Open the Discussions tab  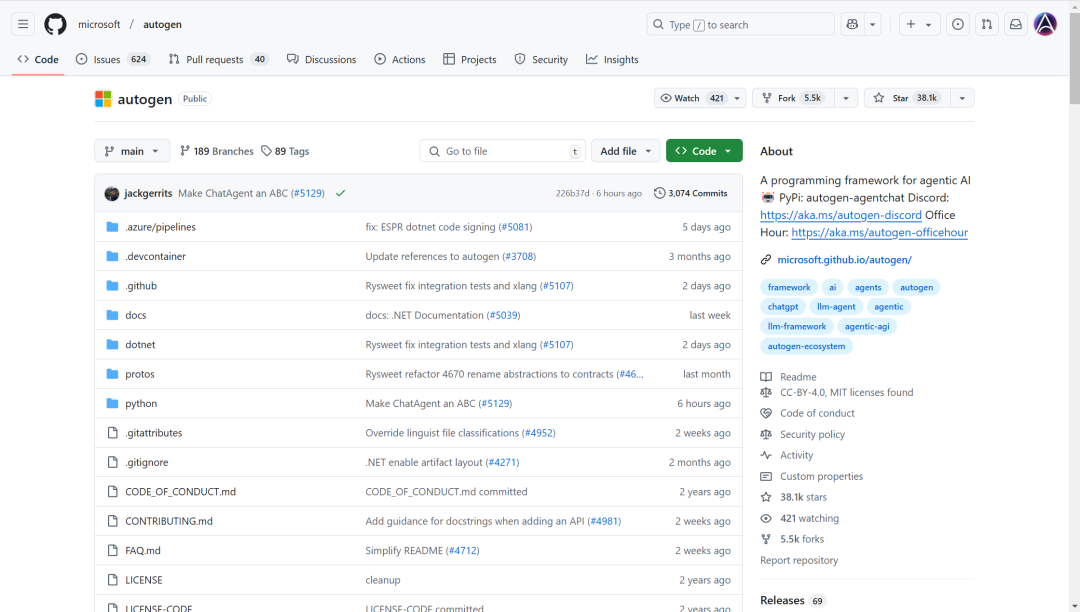322,59
